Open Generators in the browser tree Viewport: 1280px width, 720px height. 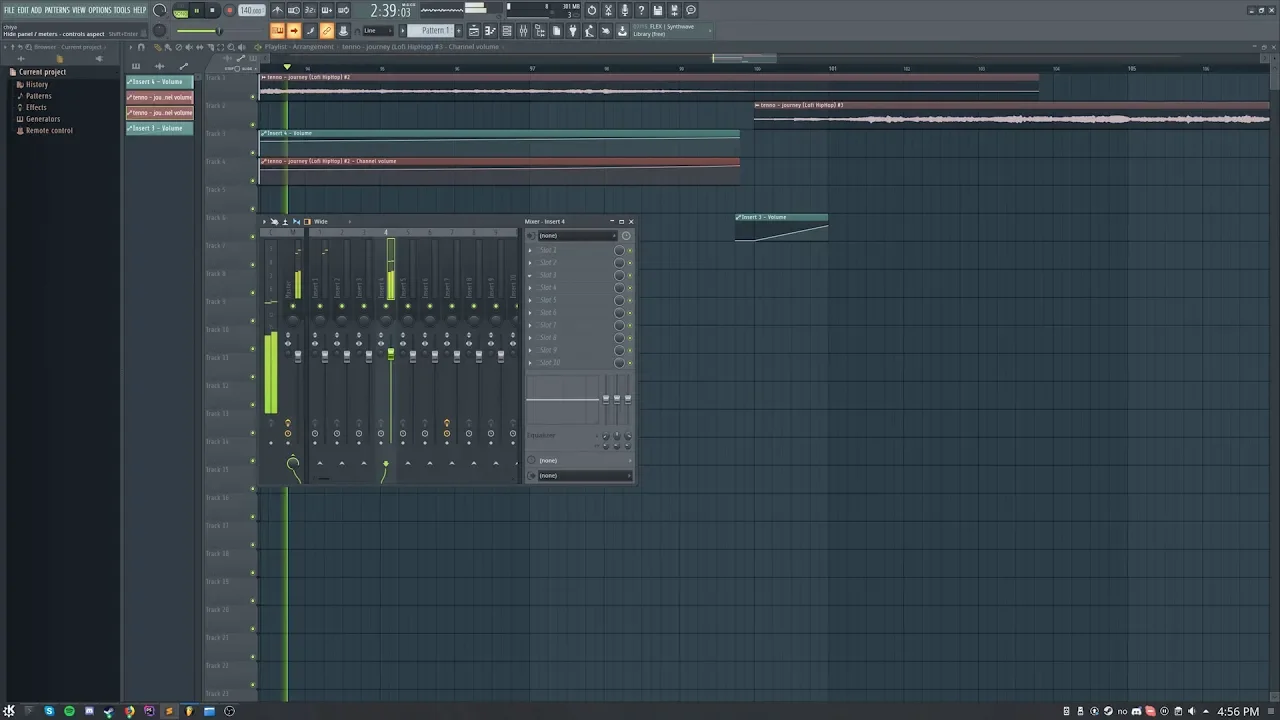[x=43, y=119]
